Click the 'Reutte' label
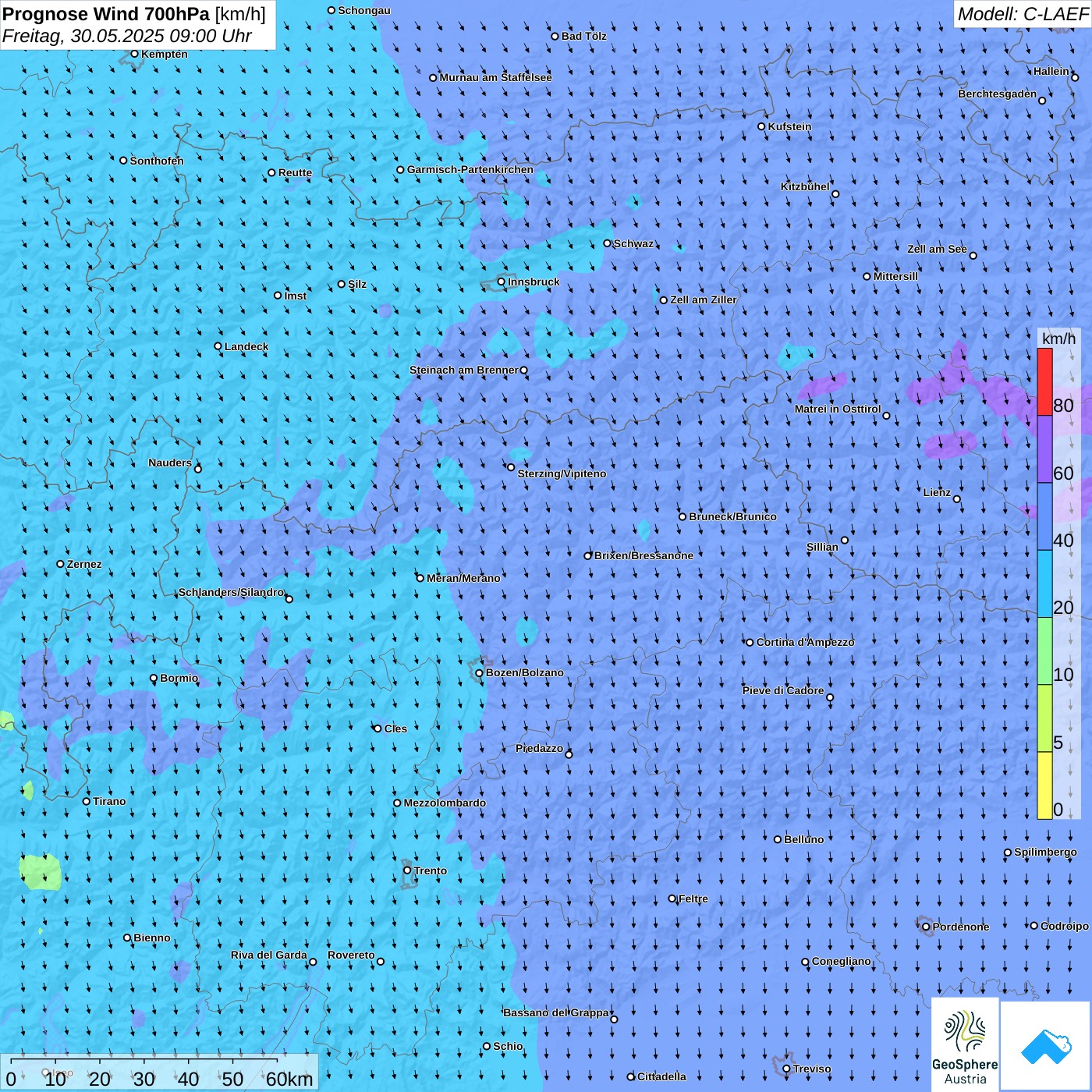 (295, 172)
